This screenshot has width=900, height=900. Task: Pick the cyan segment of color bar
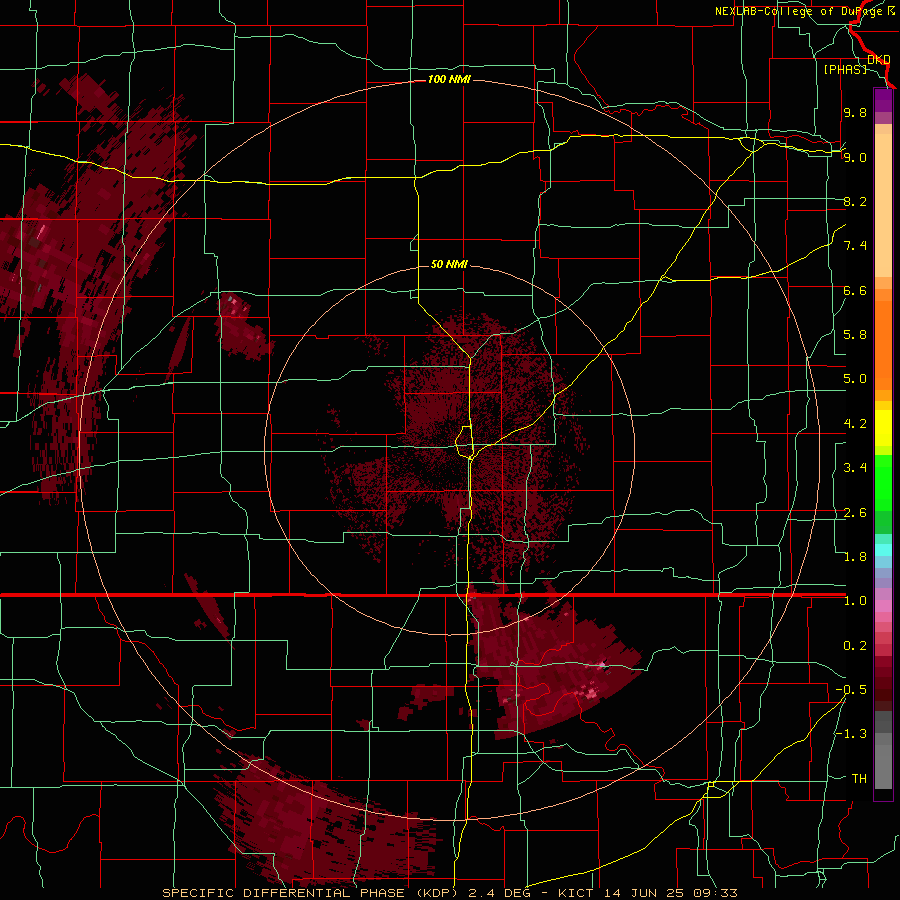click(883, 550)
